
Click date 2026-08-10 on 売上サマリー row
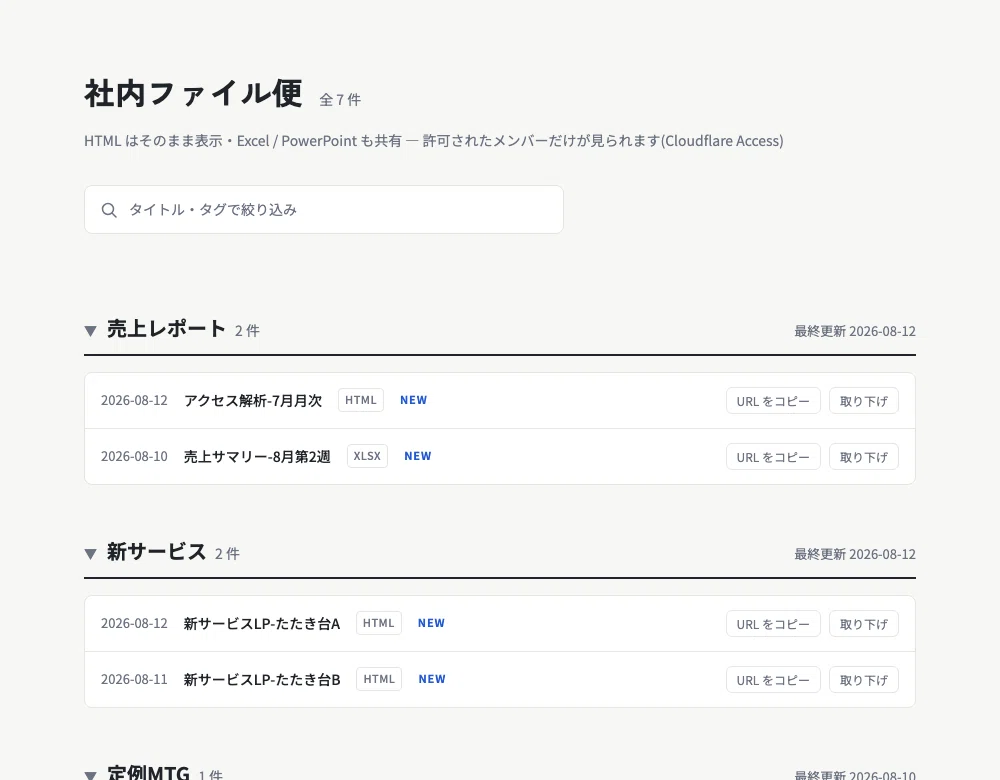(x=134, y=457)
